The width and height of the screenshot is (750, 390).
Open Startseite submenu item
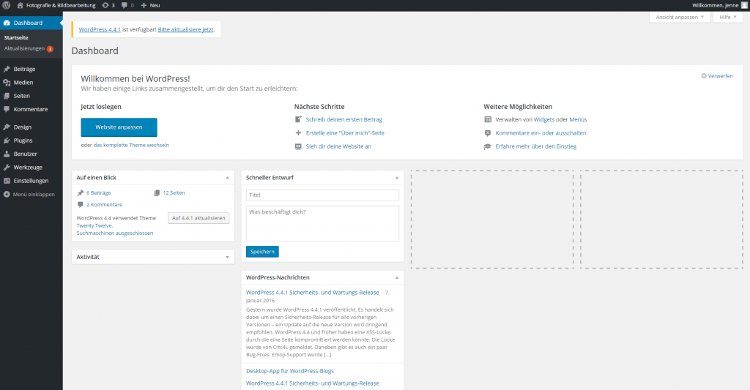(16, 37)
